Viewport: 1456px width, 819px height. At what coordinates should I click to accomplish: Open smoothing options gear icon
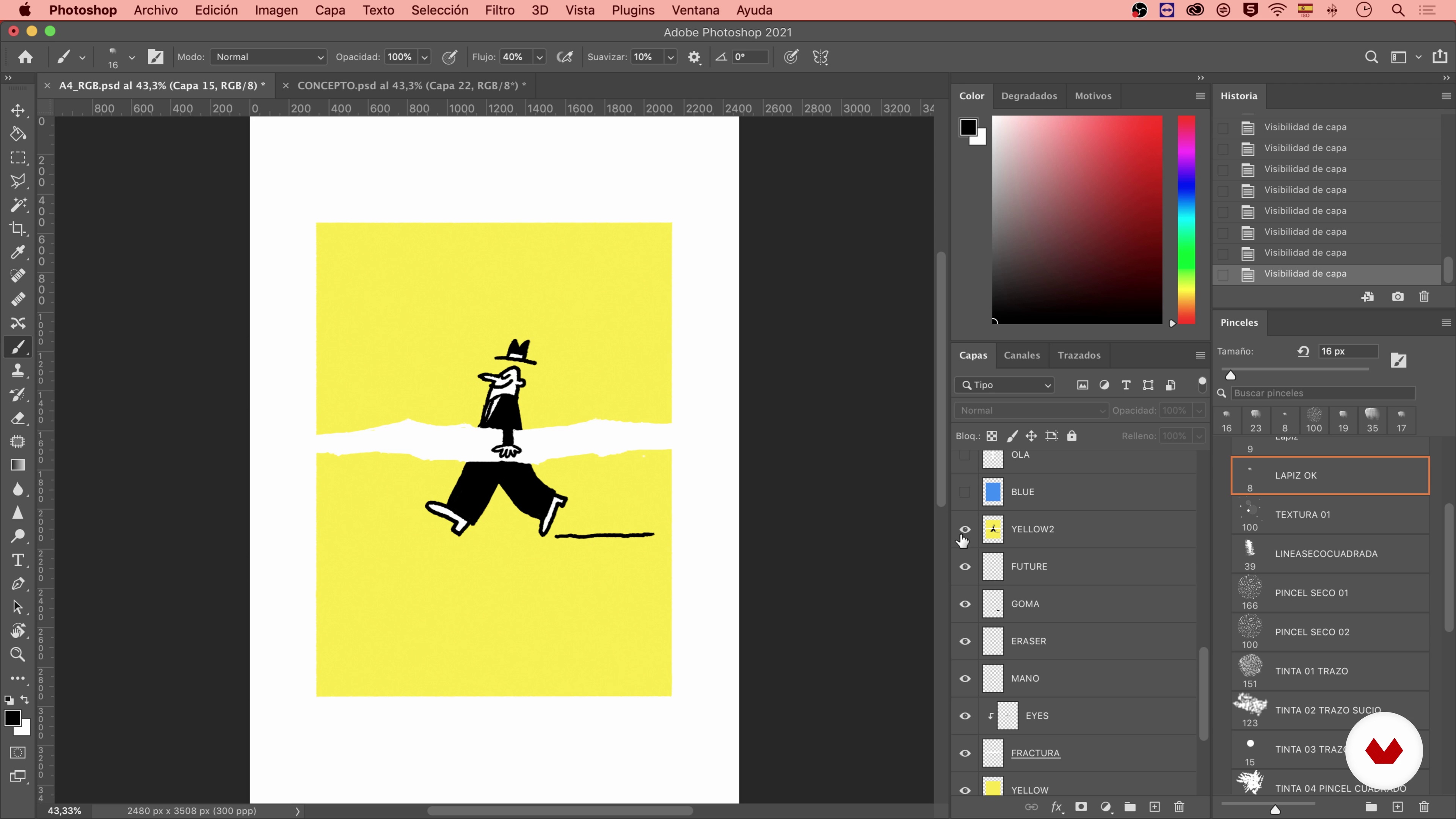click(x=694, y=57)
